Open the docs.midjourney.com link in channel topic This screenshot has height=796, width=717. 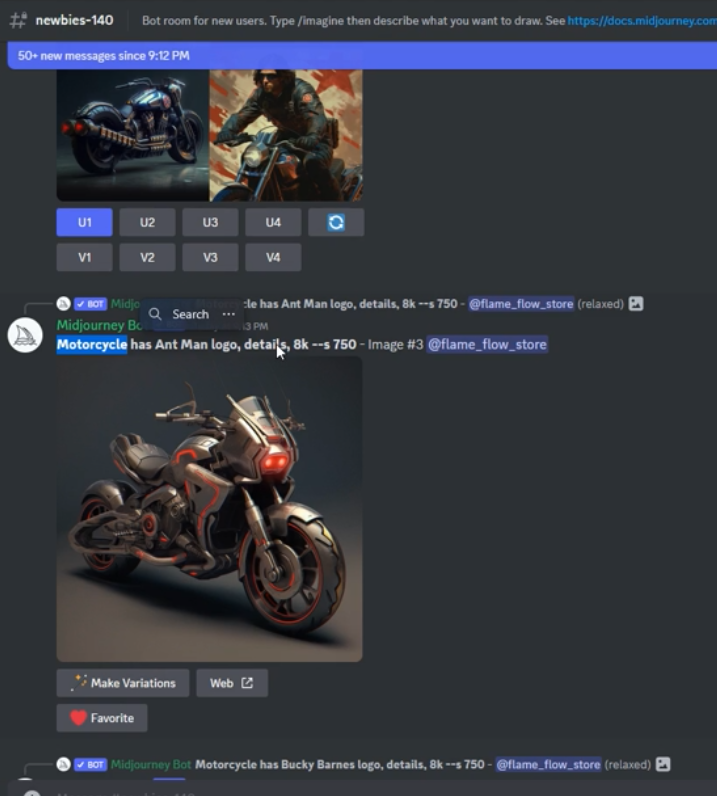tap(641, 20)
